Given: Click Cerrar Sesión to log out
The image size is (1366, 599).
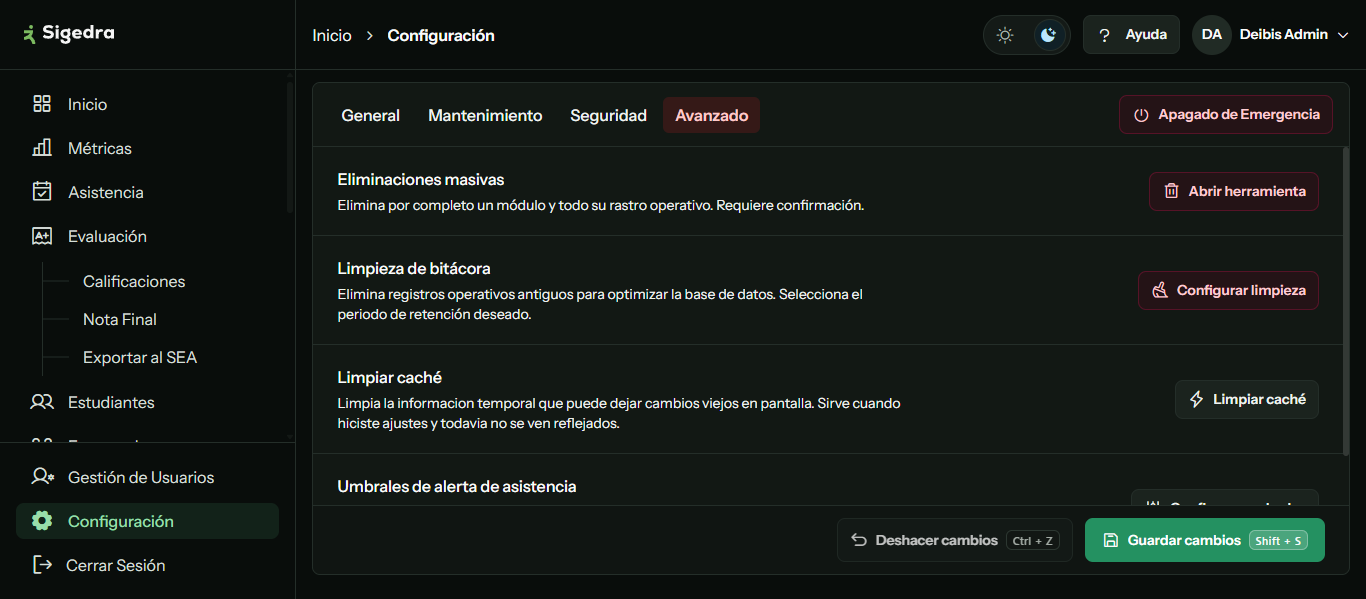Looking at the screenshot, I should tap(147, 565).
